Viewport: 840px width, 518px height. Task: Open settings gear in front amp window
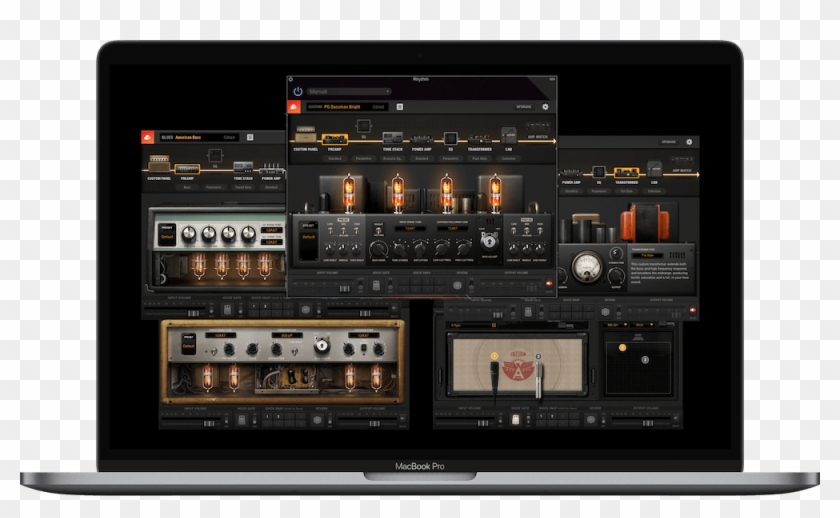pyautogui.click(x=546, y=106)
